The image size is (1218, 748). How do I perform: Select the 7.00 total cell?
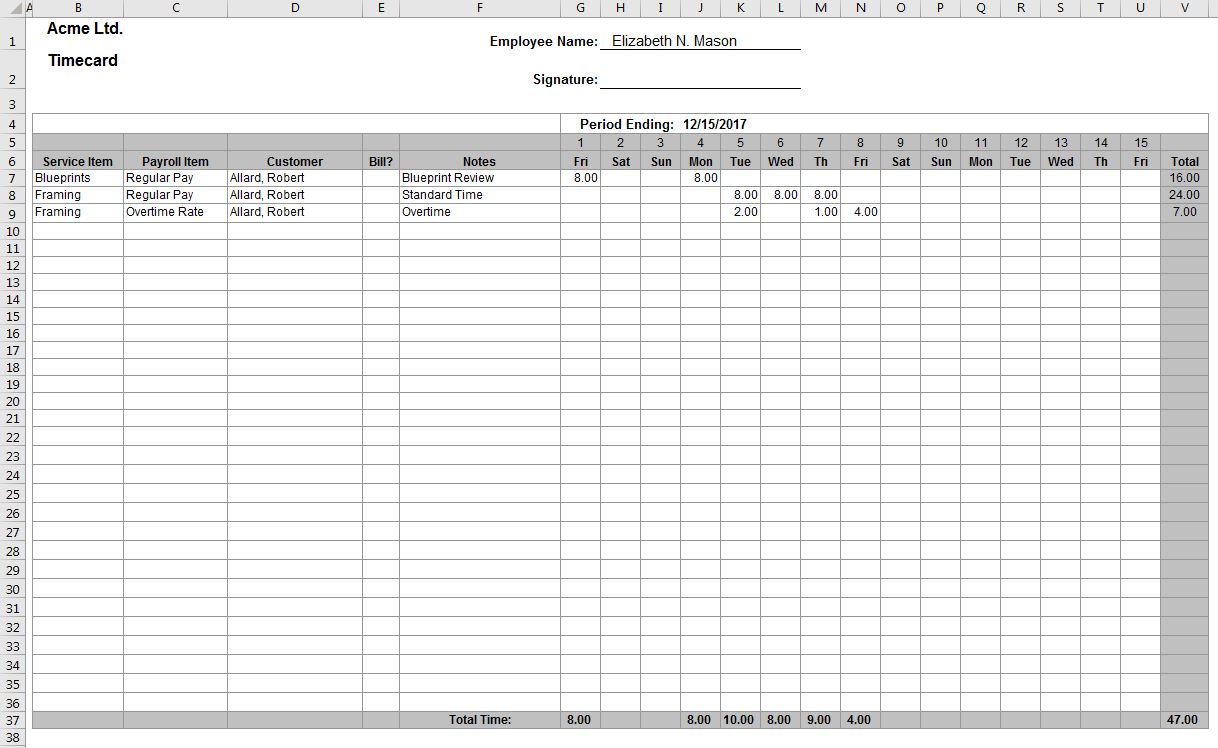pos(1185,212)
